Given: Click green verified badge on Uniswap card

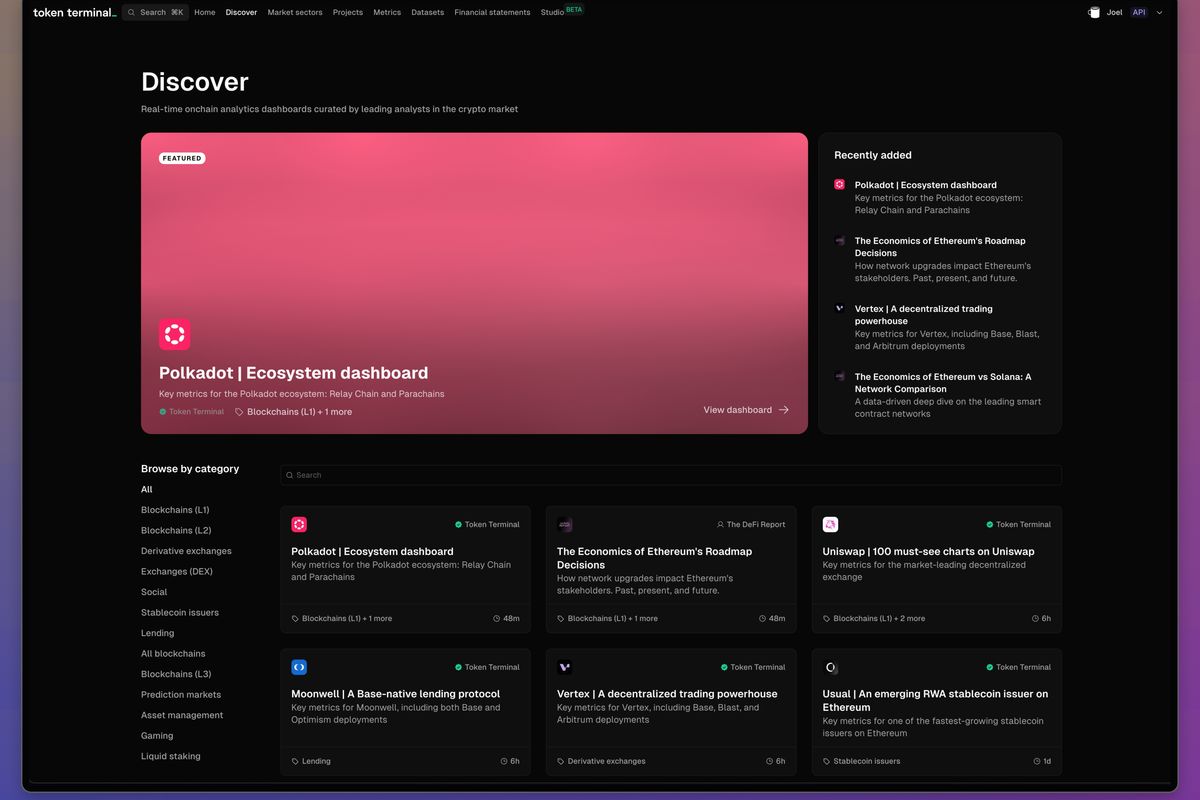Looking at the screenshot, I should click(990, 524).
